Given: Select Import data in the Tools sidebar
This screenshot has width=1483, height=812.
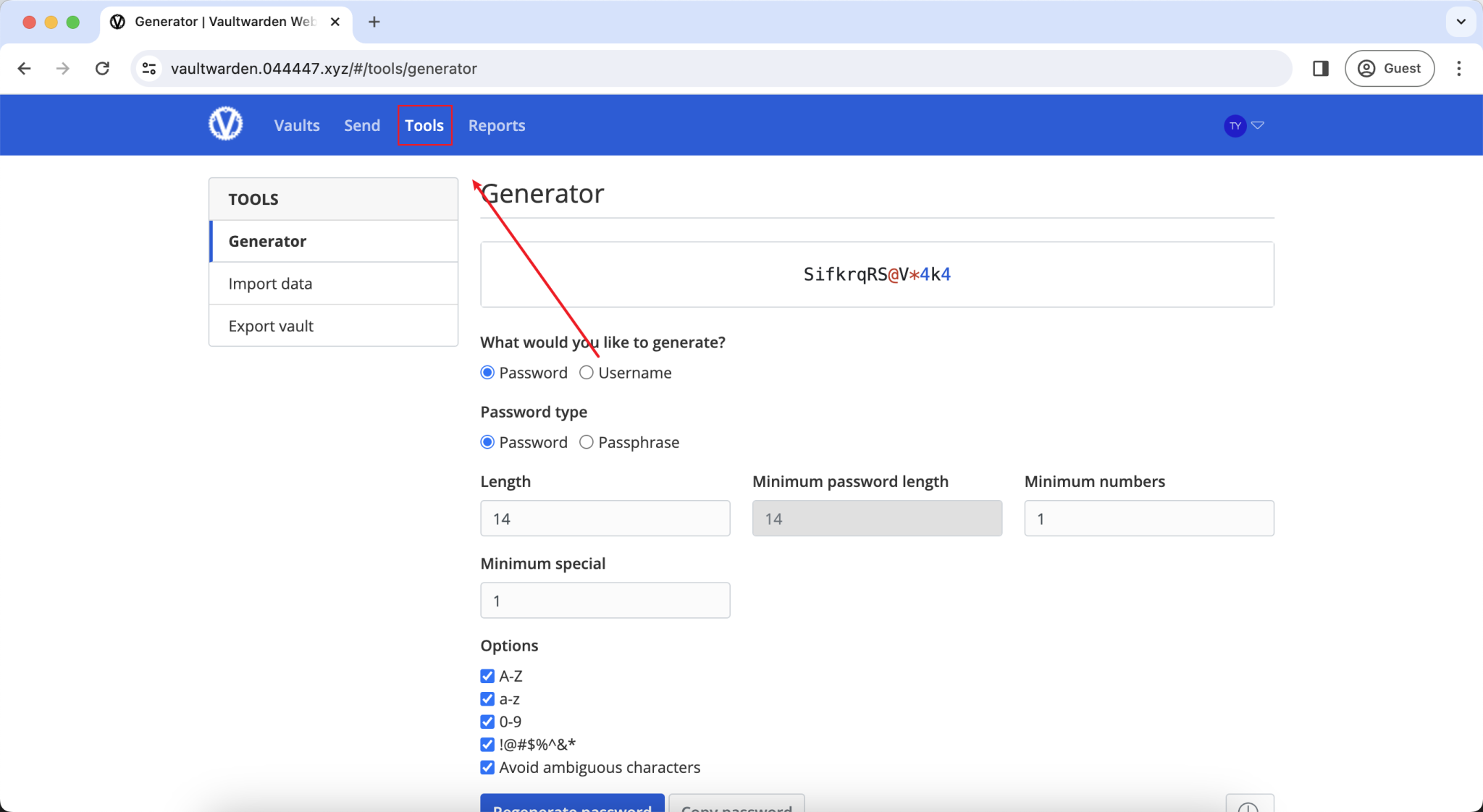Looking at the screenshot, I should tap(270, 283).
